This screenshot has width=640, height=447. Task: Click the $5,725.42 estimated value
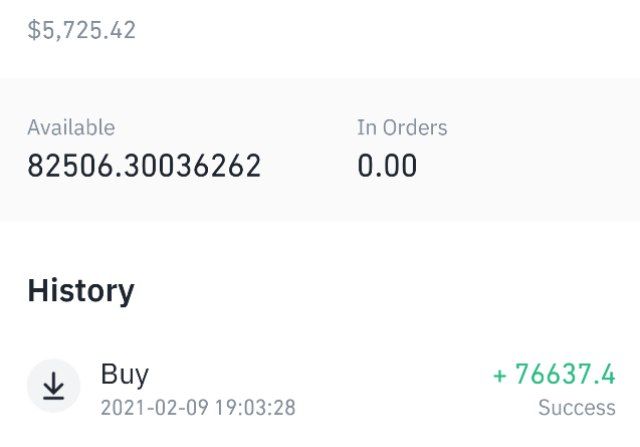[81, 30]
